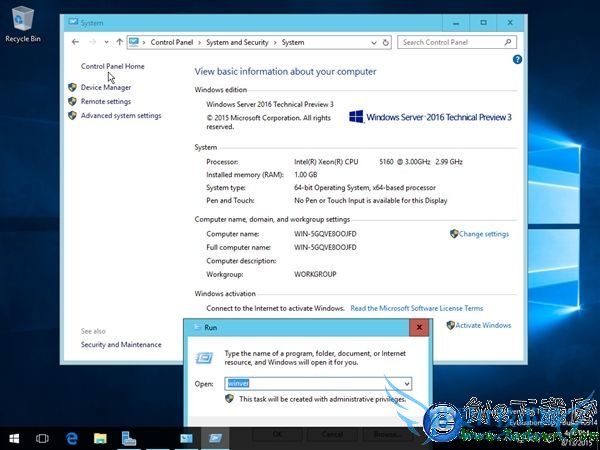
Task: Close the Run dialog
Action: coord(419,327)
